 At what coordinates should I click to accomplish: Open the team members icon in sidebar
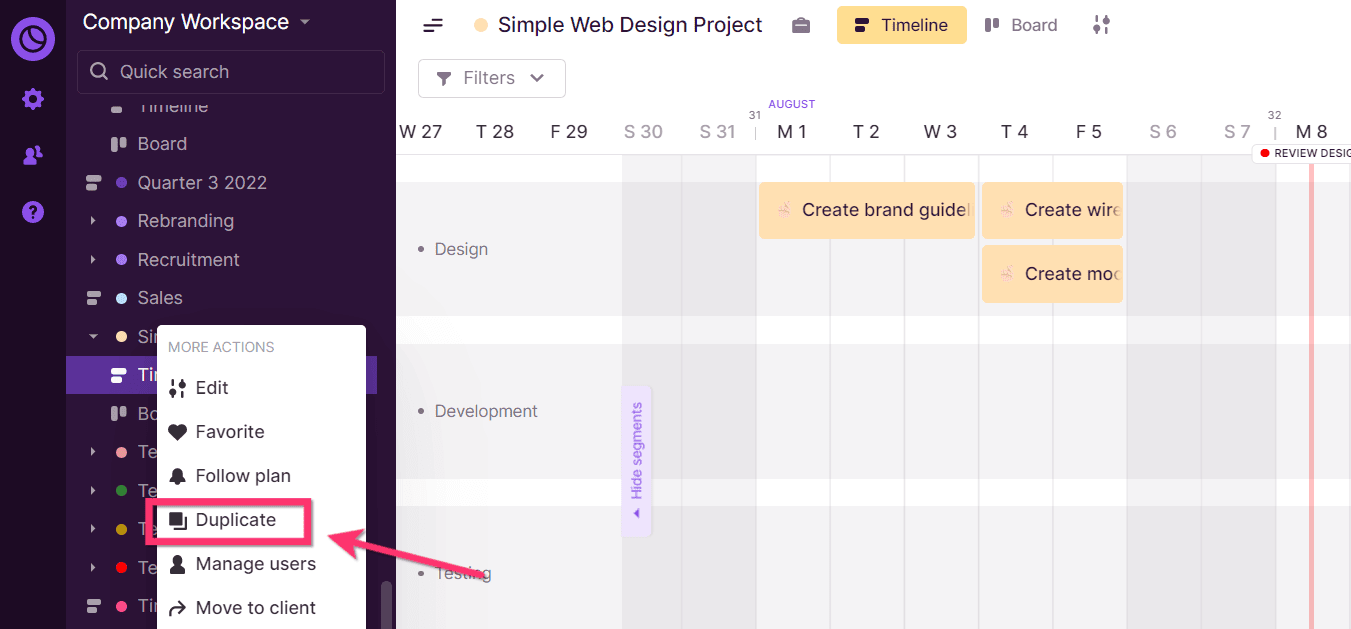pos(31,155)
